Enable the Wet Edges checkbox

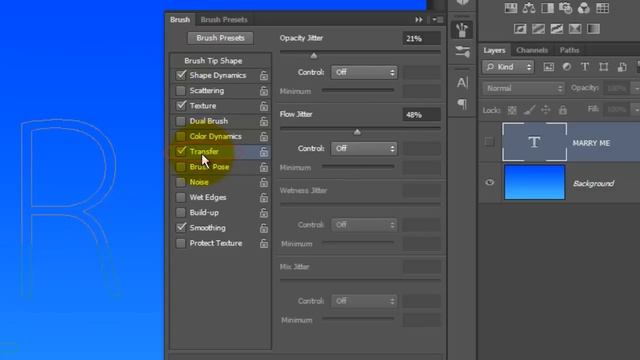[x=180, y=198]
